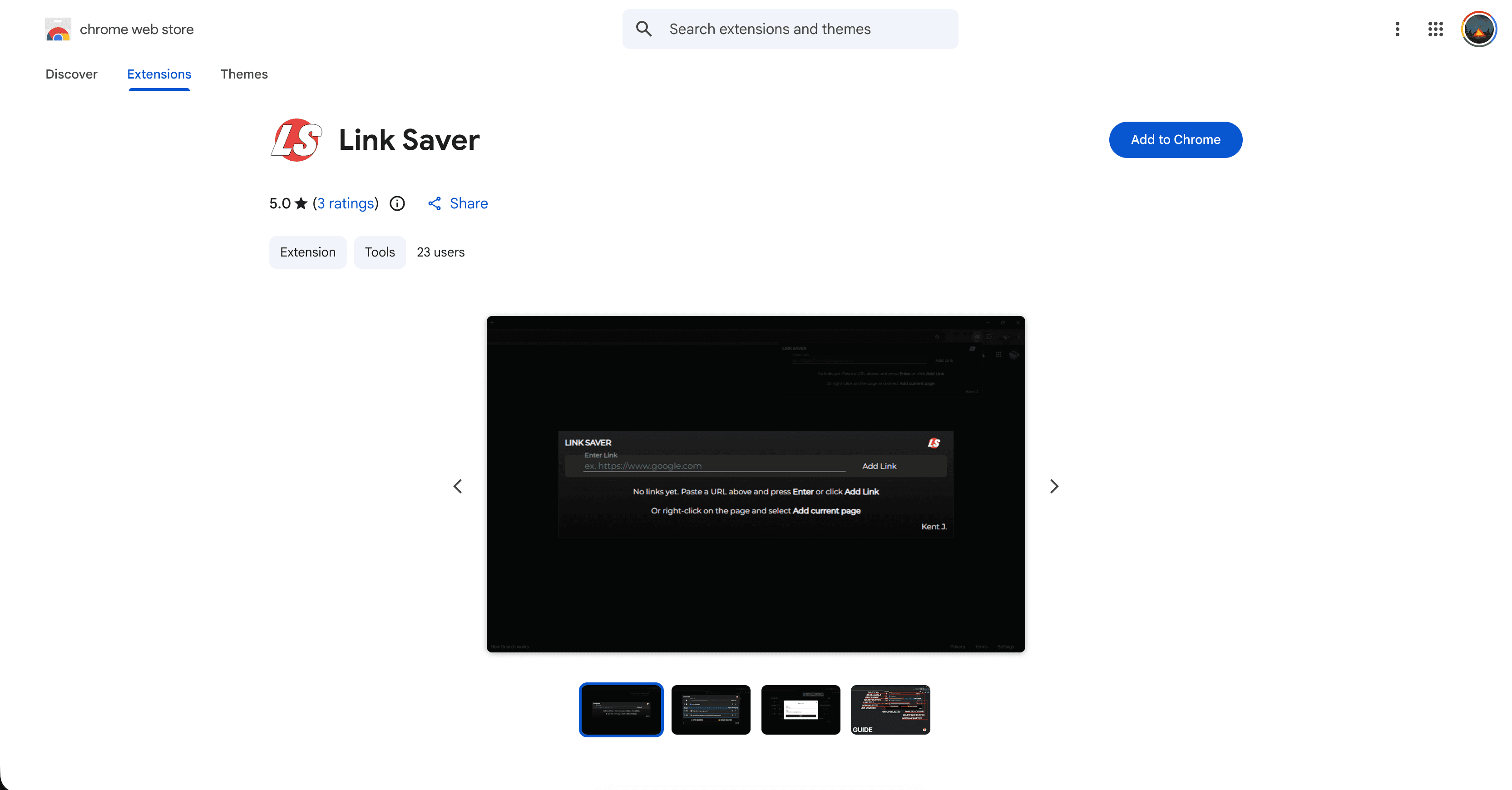Focus the Search extensions and themes field
The image size is (1512, 790).
[x=790, y=29]
